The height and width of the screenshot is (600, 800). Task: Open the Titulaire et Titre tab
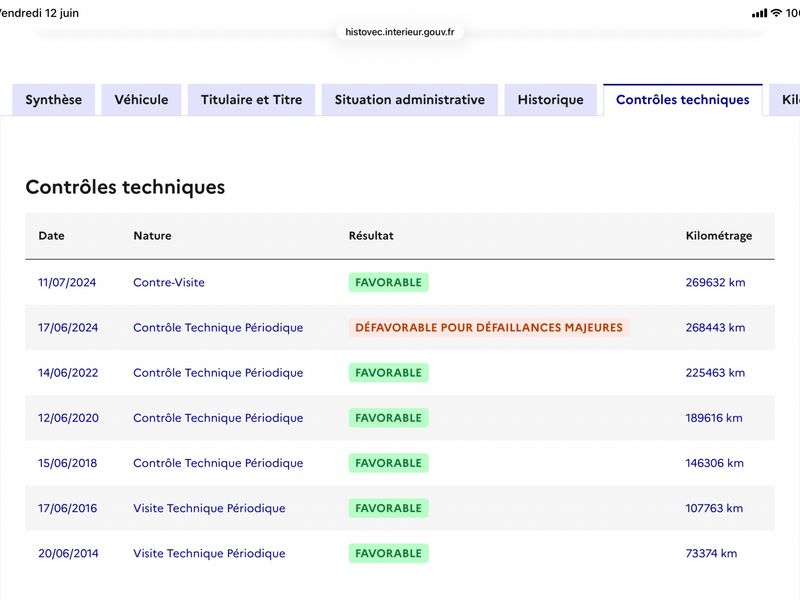[252, 99]
